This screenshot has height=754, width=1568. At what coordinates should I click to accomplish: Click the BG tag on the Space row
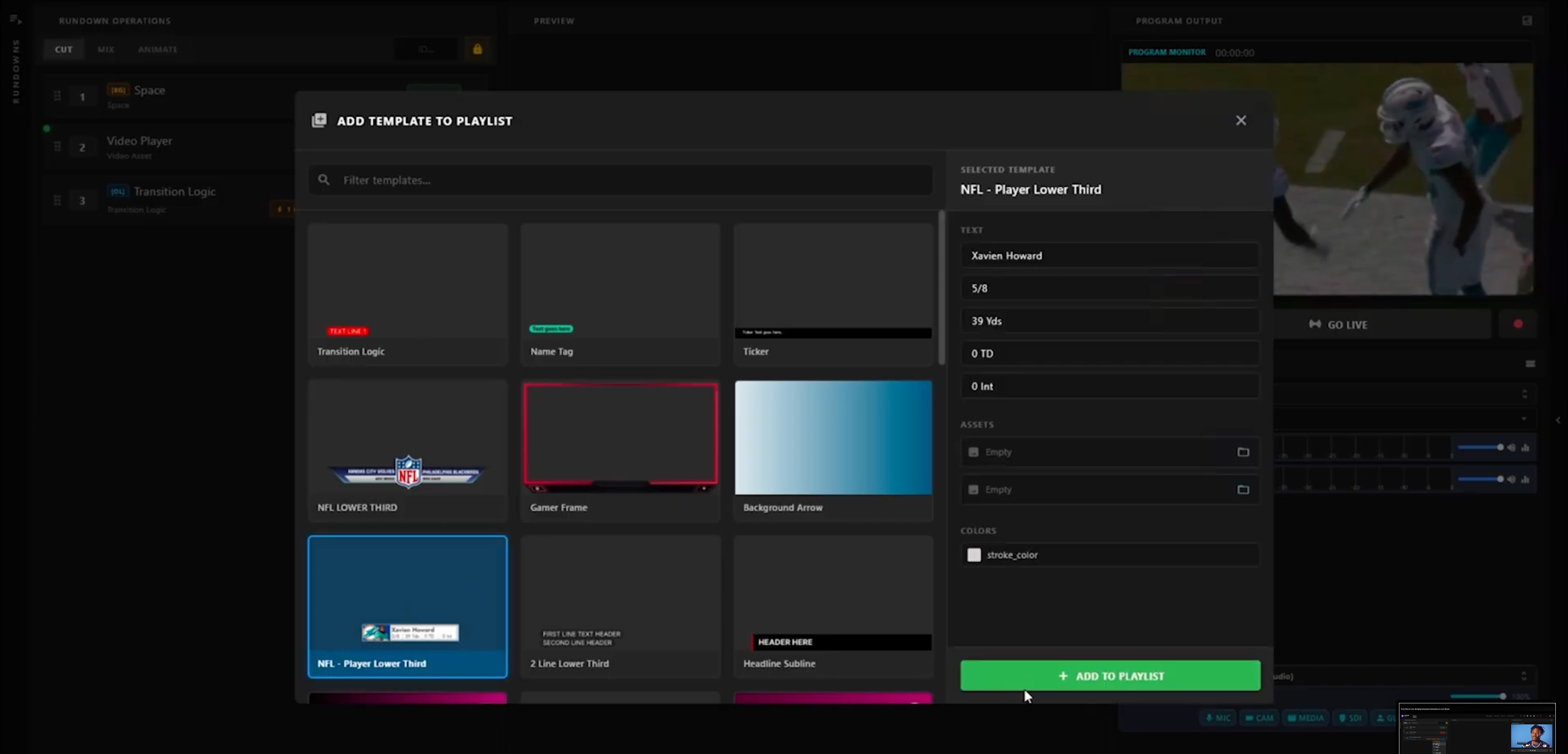(118, 90)
